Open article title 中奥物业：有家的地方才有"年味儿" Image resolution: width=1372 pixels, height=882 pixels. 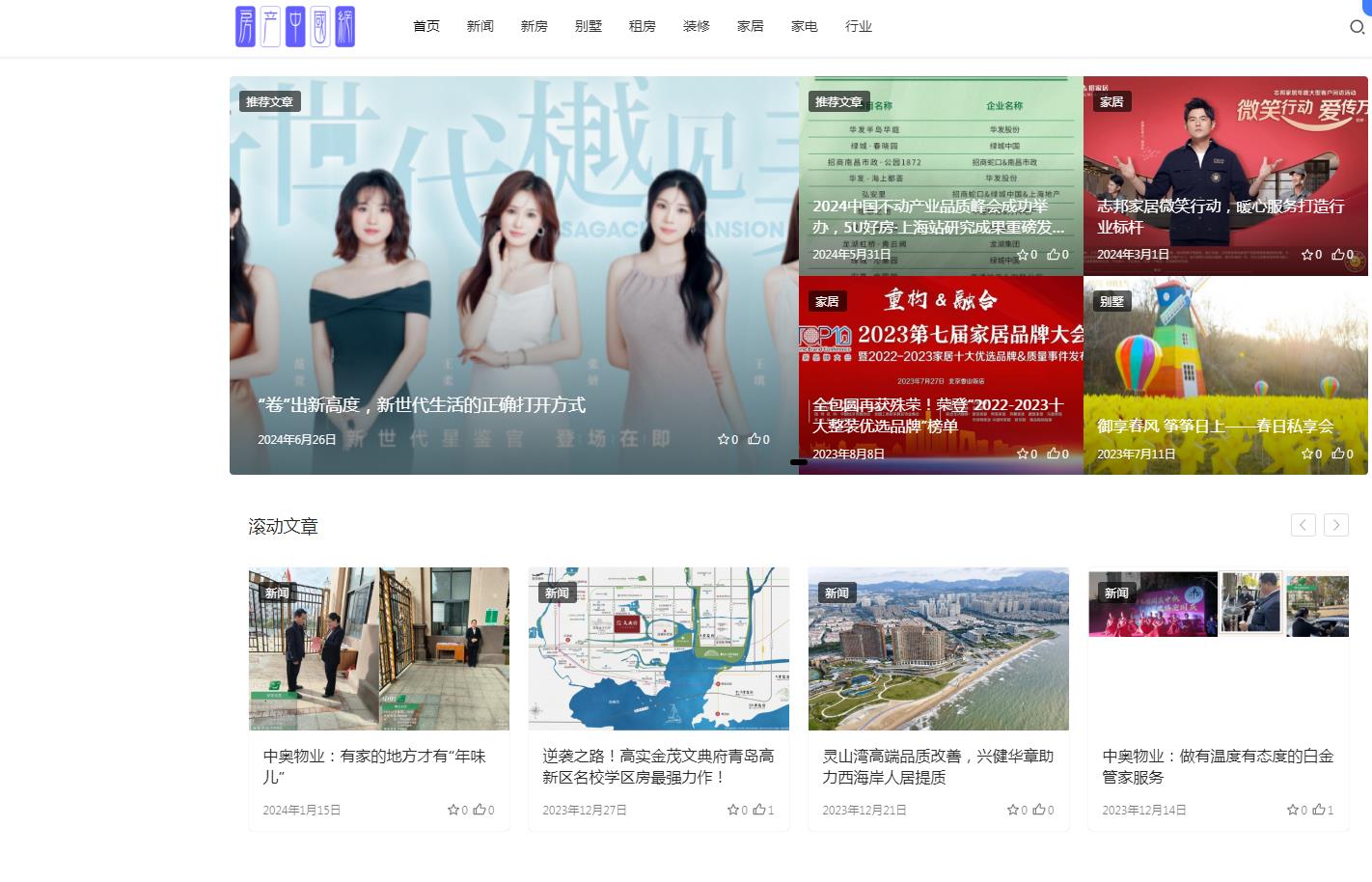[374, 766]
